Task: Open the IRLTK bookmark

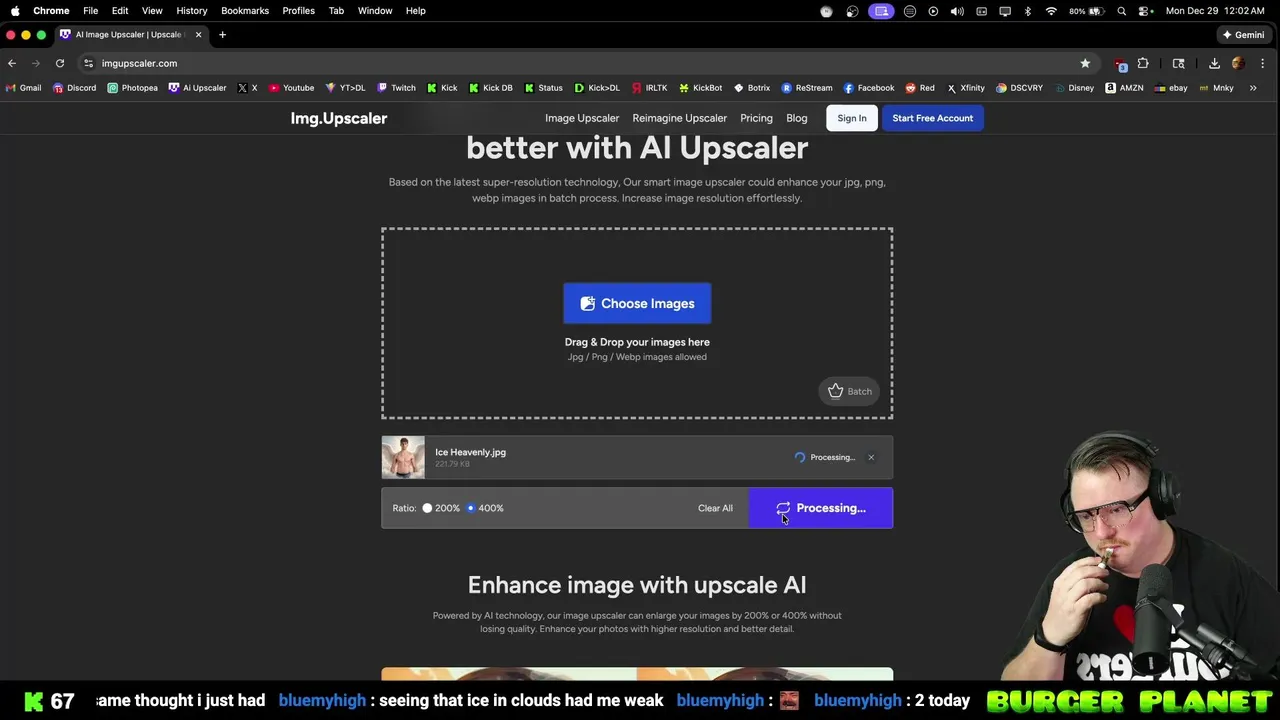Action: click(x=649, y=88)
